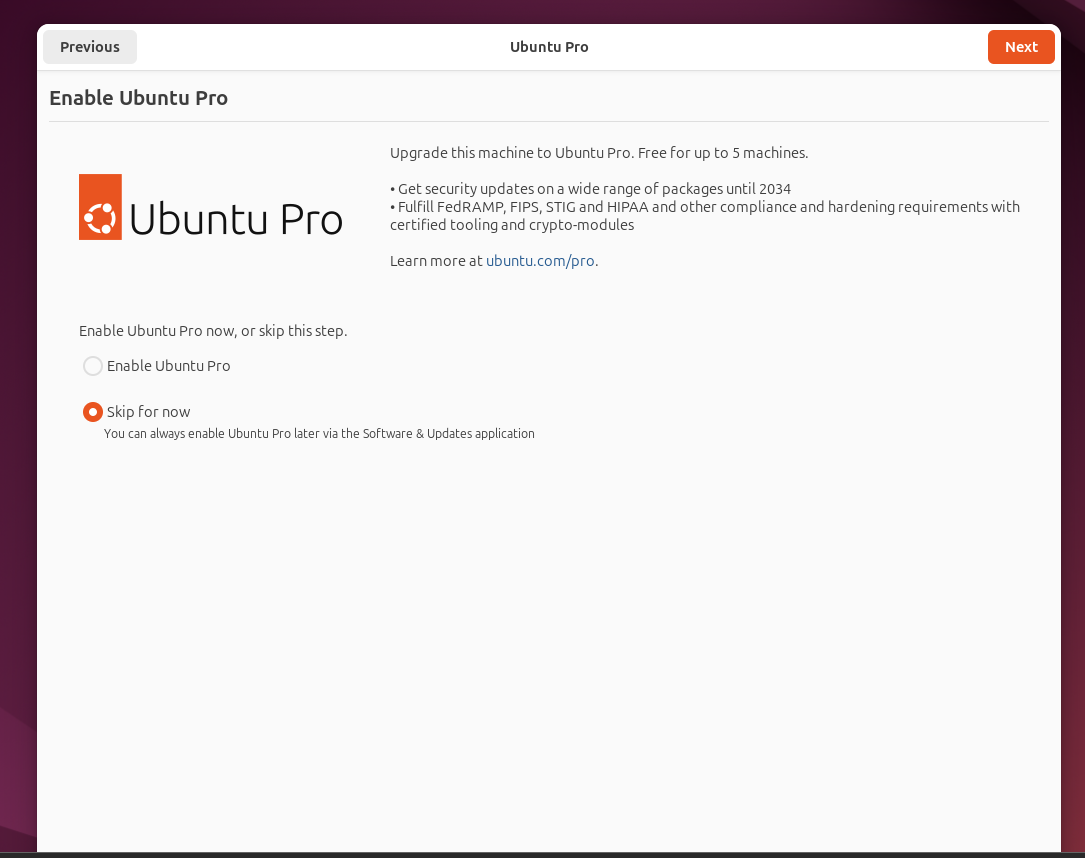Go back with the Previous button

[x=90, y=47]
